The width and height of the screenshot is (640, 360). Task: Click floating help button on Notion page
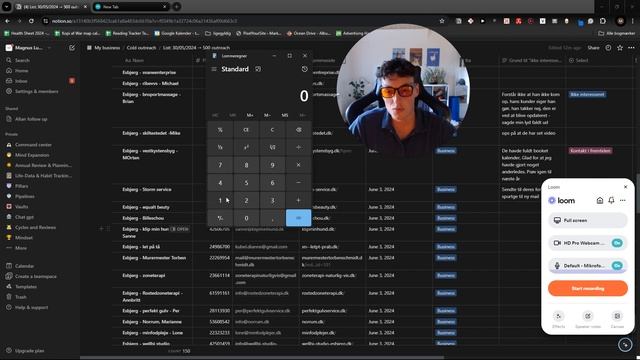[x=625, y=345]
